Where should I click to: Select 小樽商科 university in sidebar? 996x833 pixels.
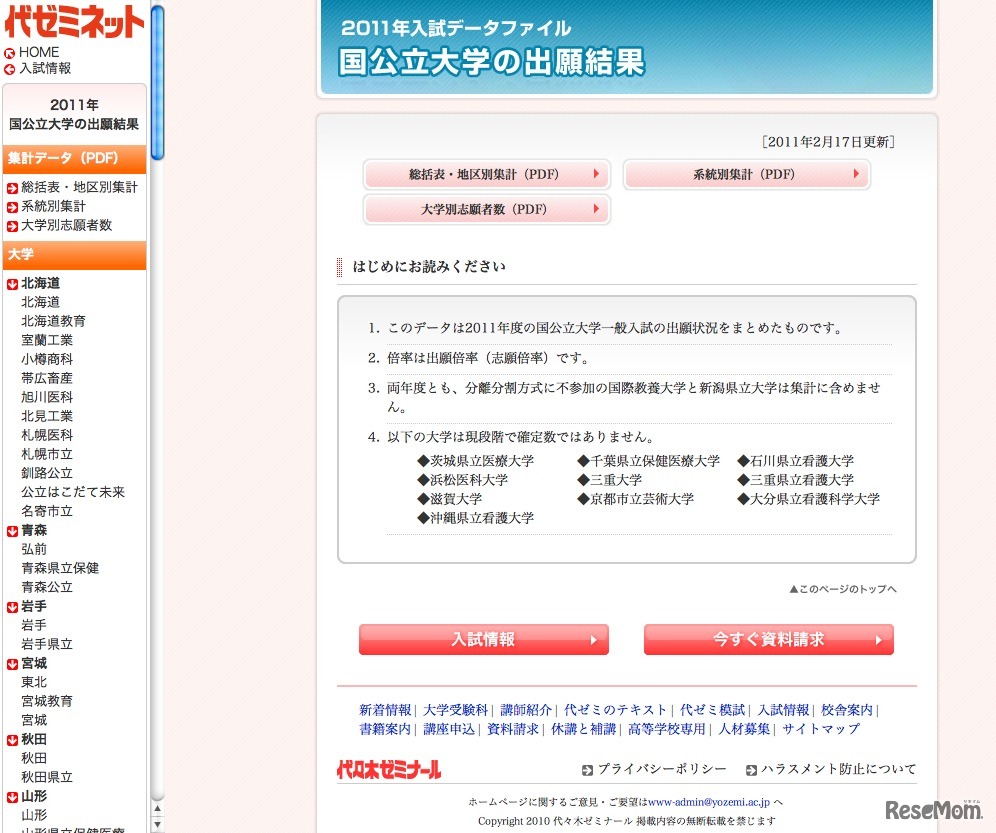tap(47, 359)
